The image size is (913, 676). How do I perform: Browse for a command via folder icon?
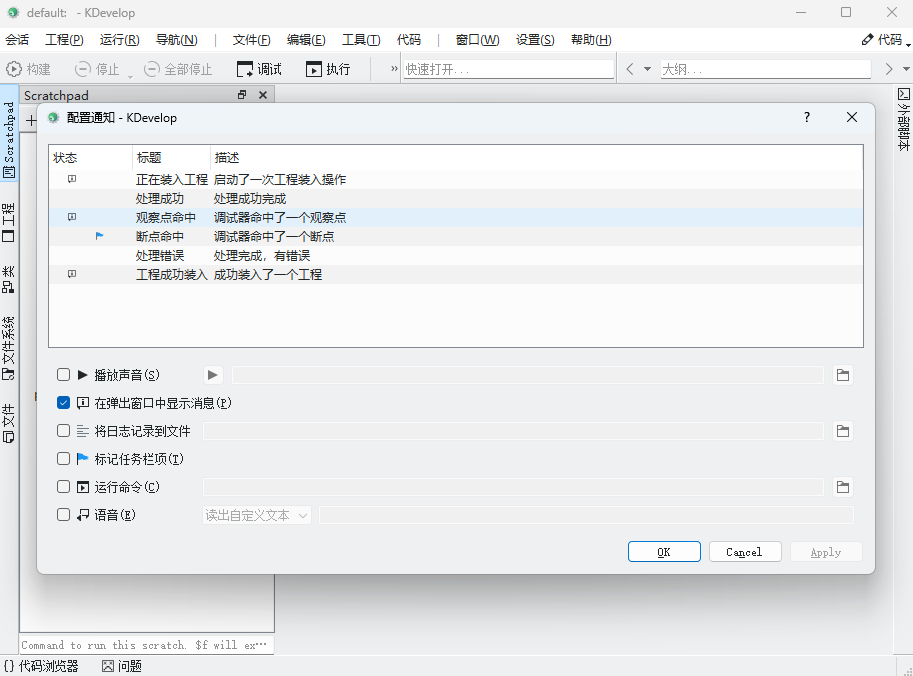(x=843, y=487)
